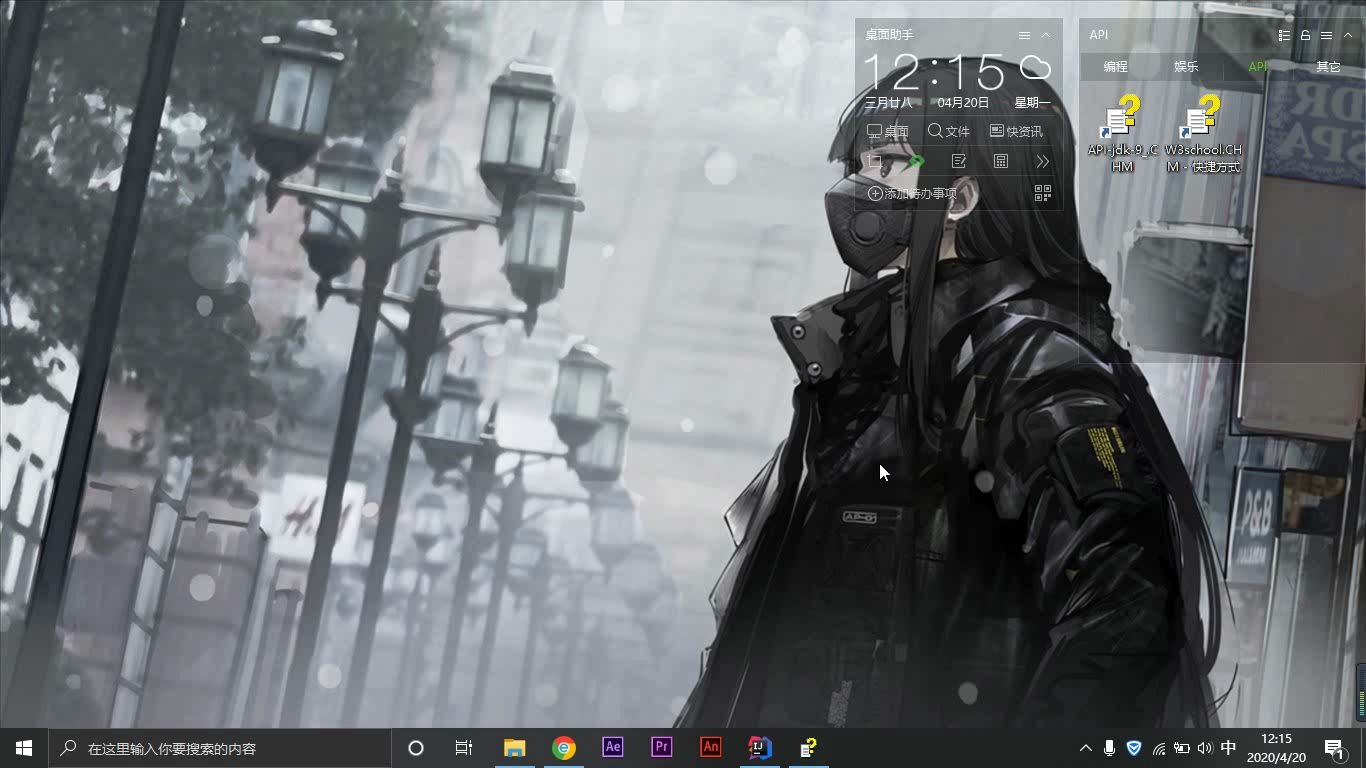
Task: Show hidden system tray icons
Action: [x=1085, y=748]
